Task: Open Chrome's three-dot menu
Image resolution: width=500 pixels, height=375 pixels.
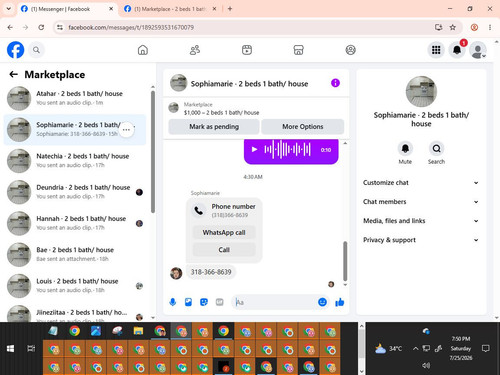Action: pos(490,27)
